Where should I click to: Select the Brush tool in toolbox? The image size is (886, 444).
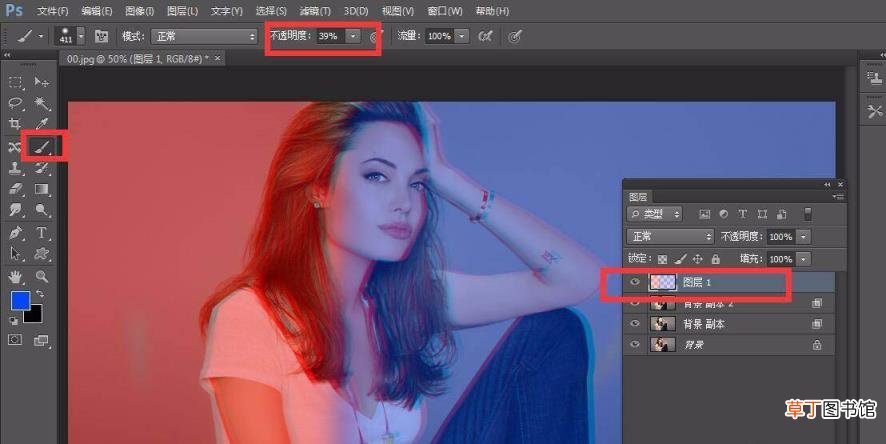click(41, 147)
